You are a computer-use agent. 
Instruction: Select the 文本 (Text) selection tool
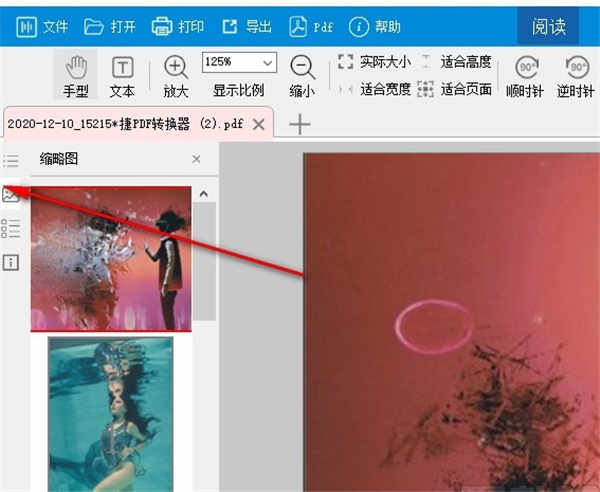(122, 77)
